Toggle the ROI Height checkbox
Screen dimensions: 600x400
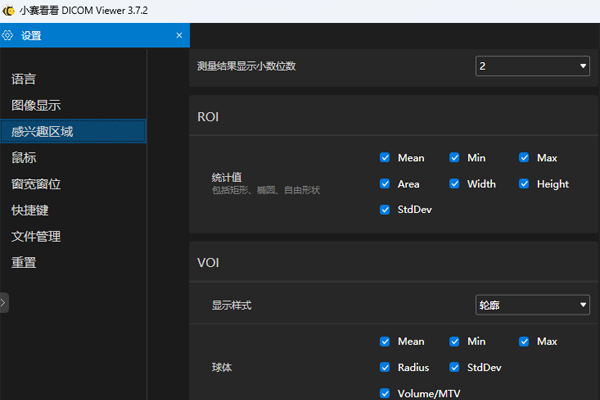tap(524, 184)
